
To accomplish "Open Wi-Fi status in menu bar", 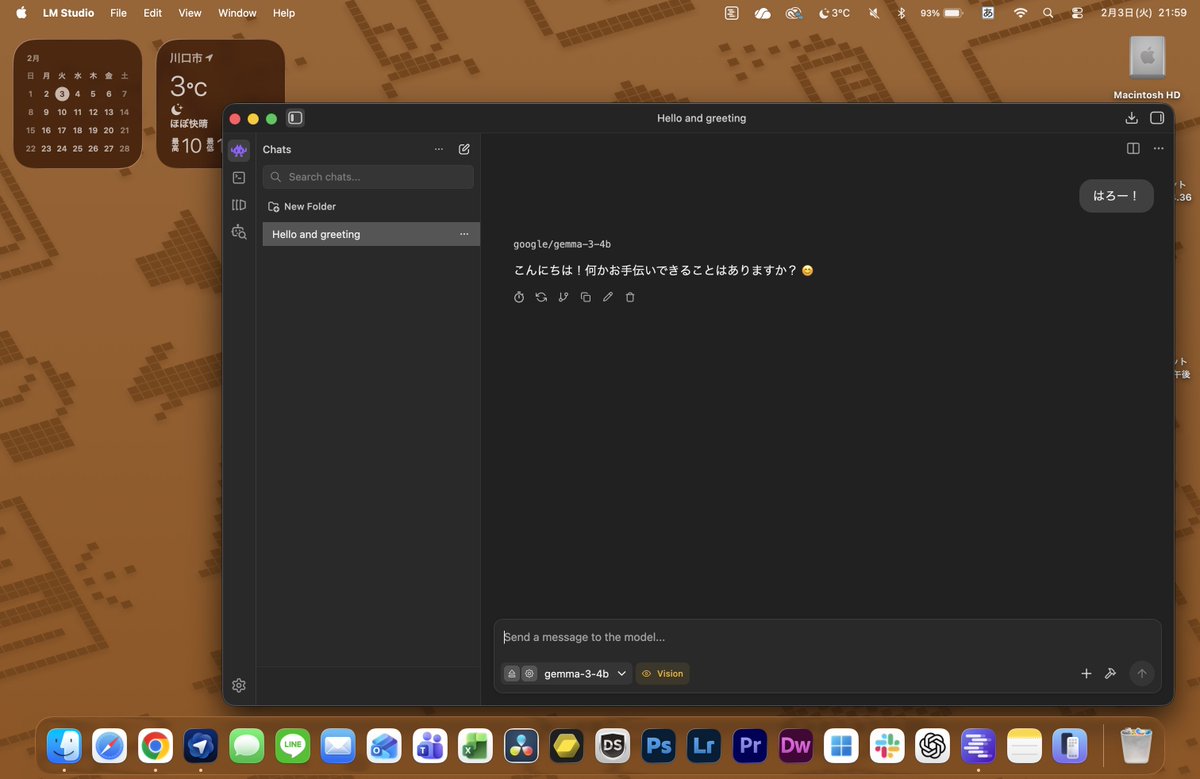I will [1020, 13].
